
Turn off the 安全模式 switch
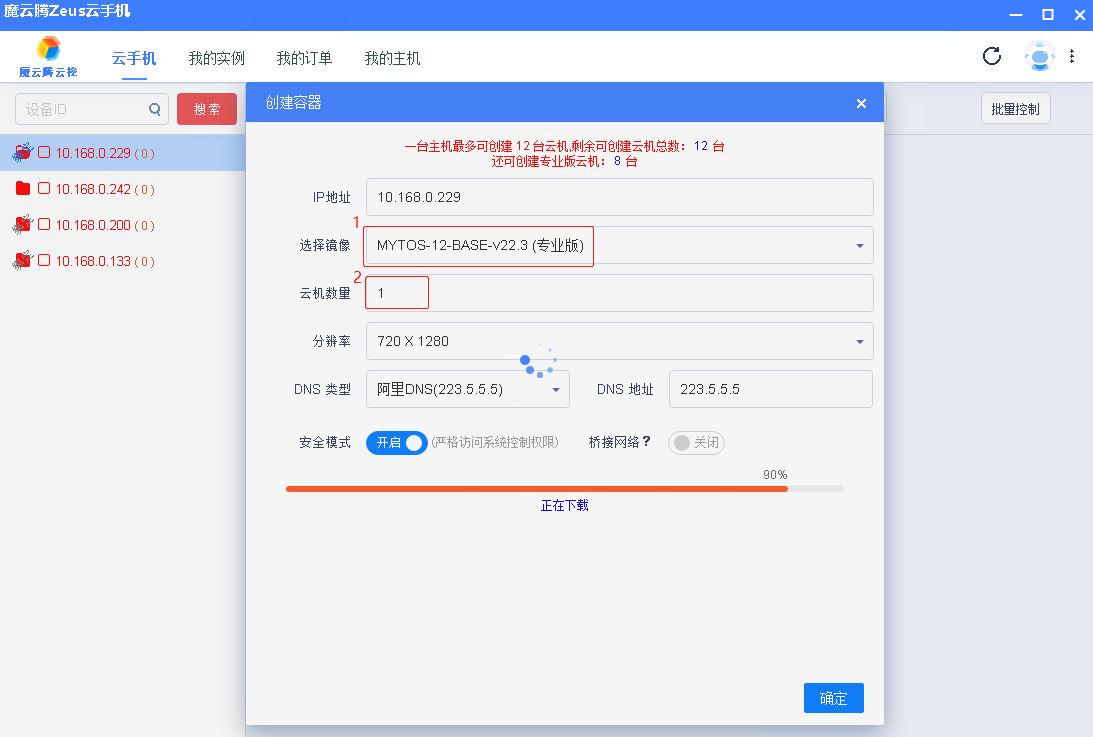397,443
